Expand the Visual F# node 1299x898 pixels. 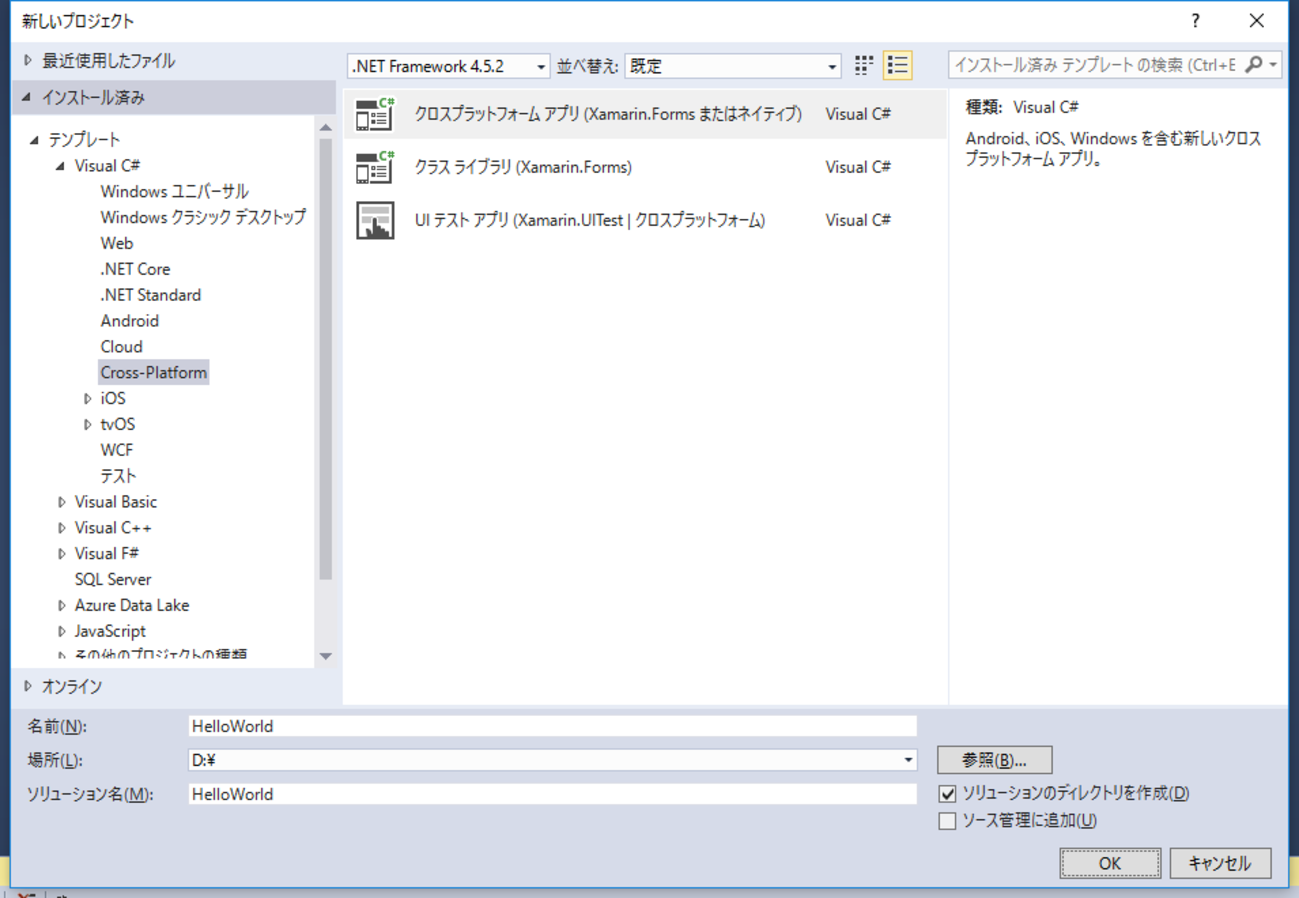pos(62,554)
